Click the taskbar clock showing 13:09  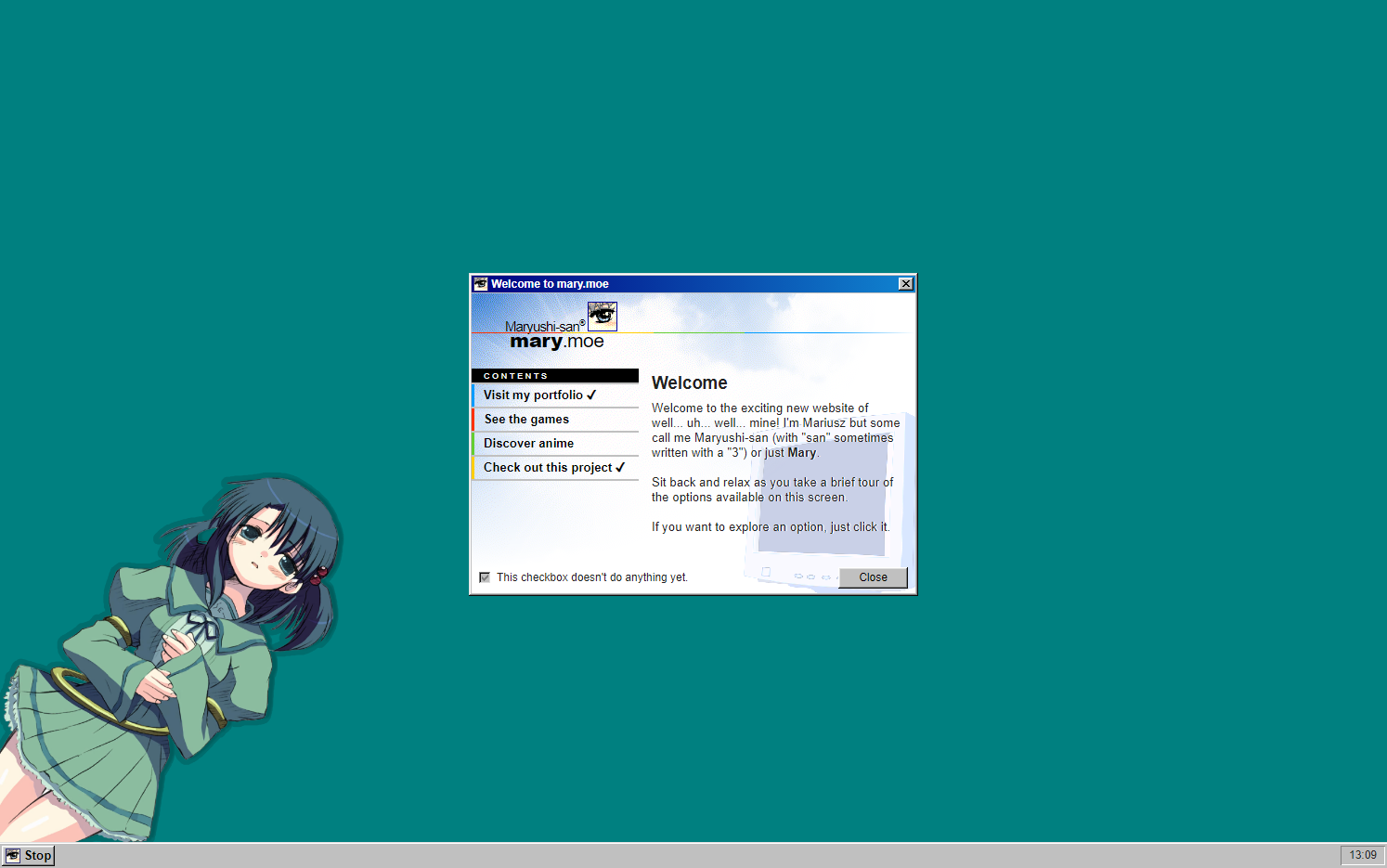1362,855
